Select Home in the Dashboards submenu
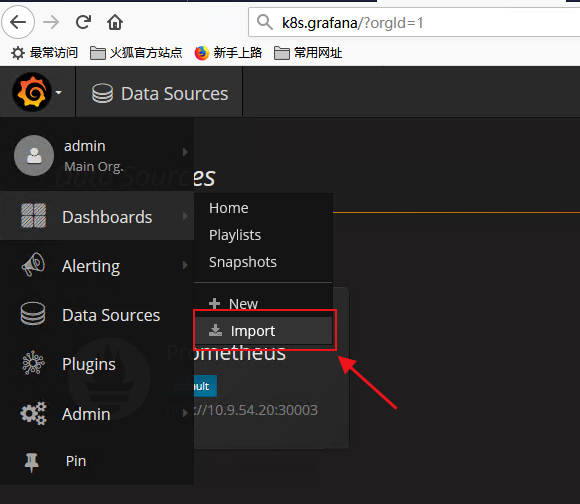 [x=229, y=208]
